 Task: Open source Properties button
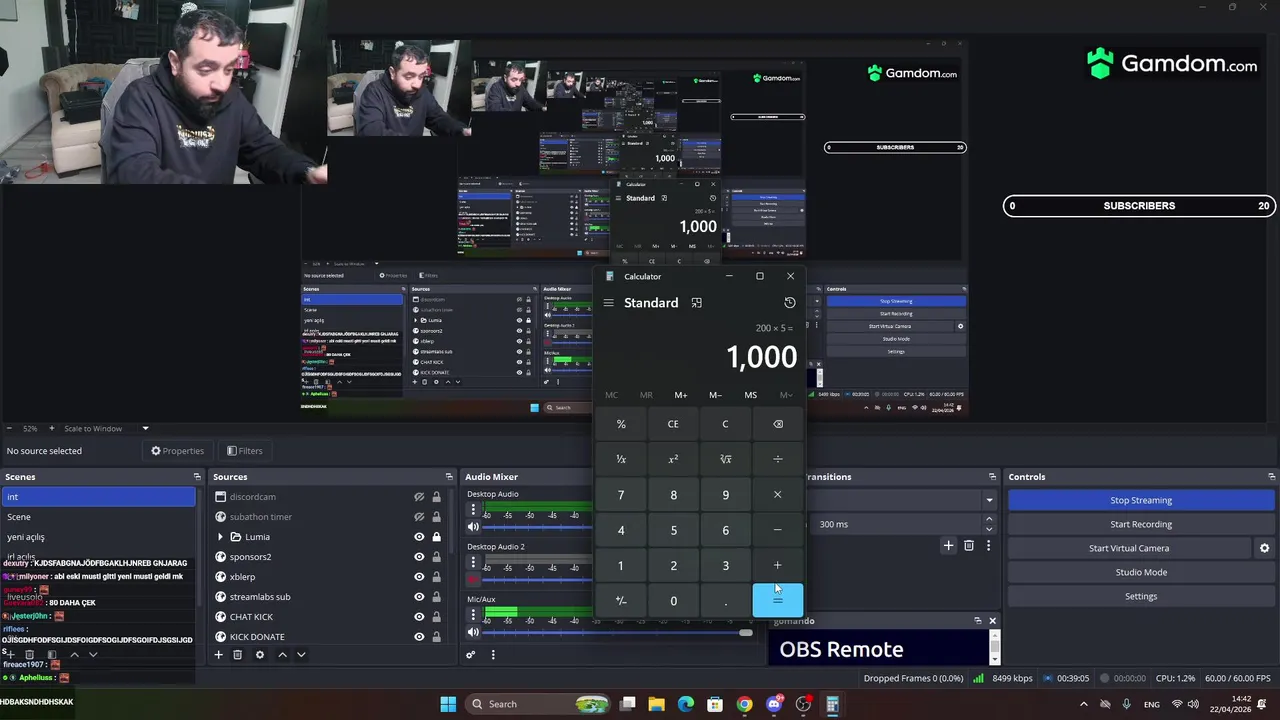[x=177, y=451]
